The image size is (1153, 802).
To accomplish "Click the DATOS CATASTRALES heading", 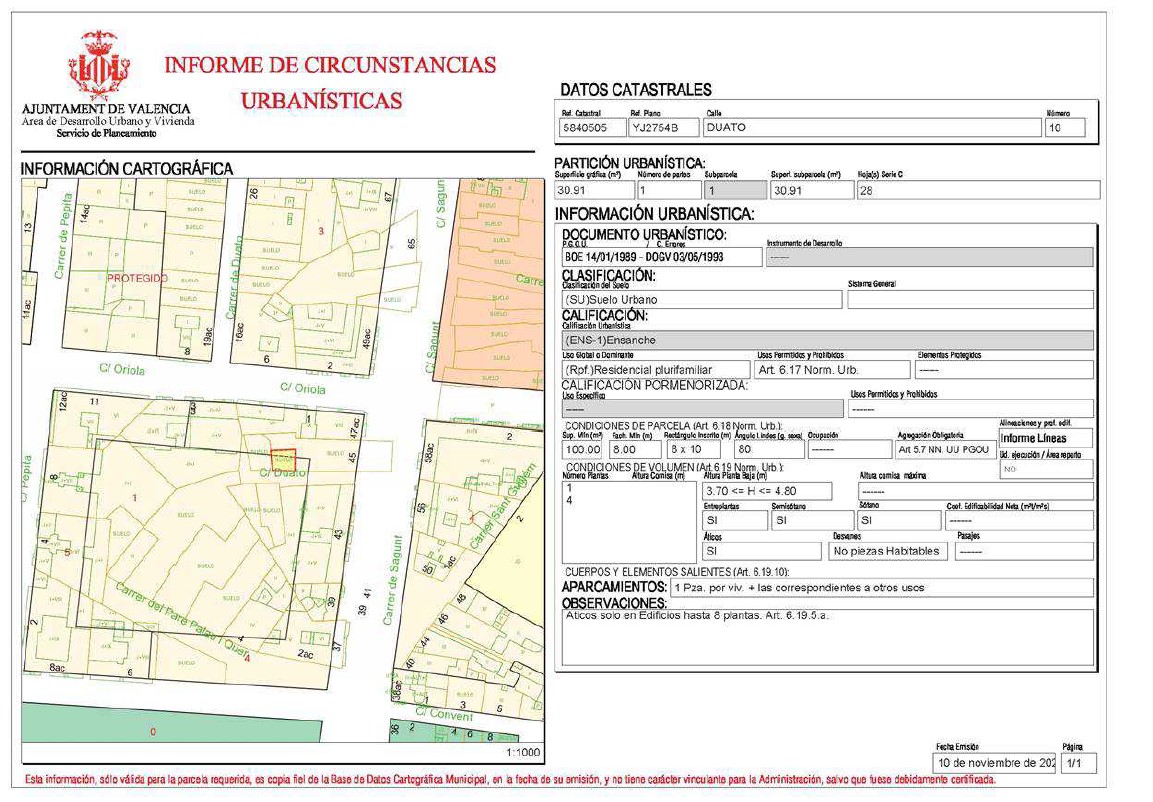I will [636, 90].
